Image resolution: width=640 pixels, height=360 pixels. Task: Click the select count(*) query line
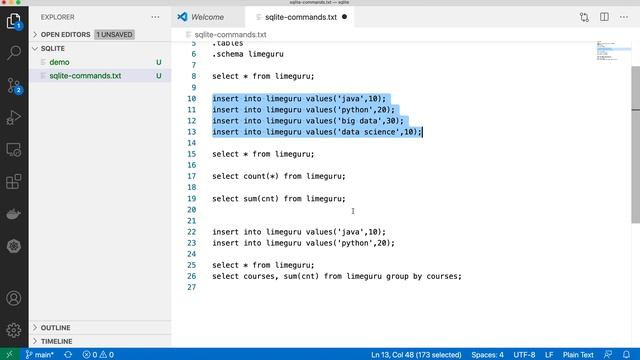coord(279,176)
